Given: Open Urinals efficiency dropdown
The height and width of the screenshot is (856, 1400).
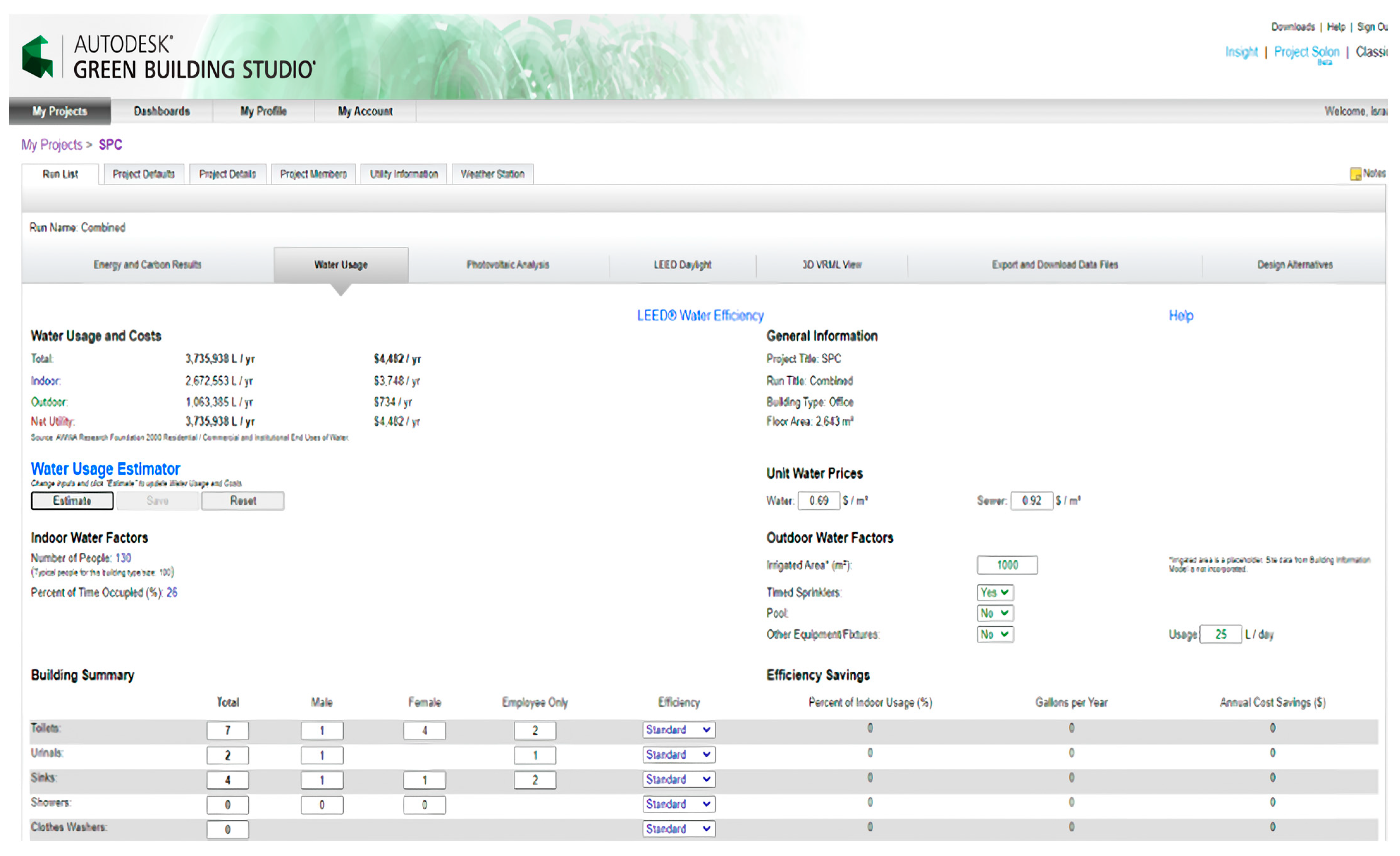Looking at the screenshot, I should coord(679,754).
